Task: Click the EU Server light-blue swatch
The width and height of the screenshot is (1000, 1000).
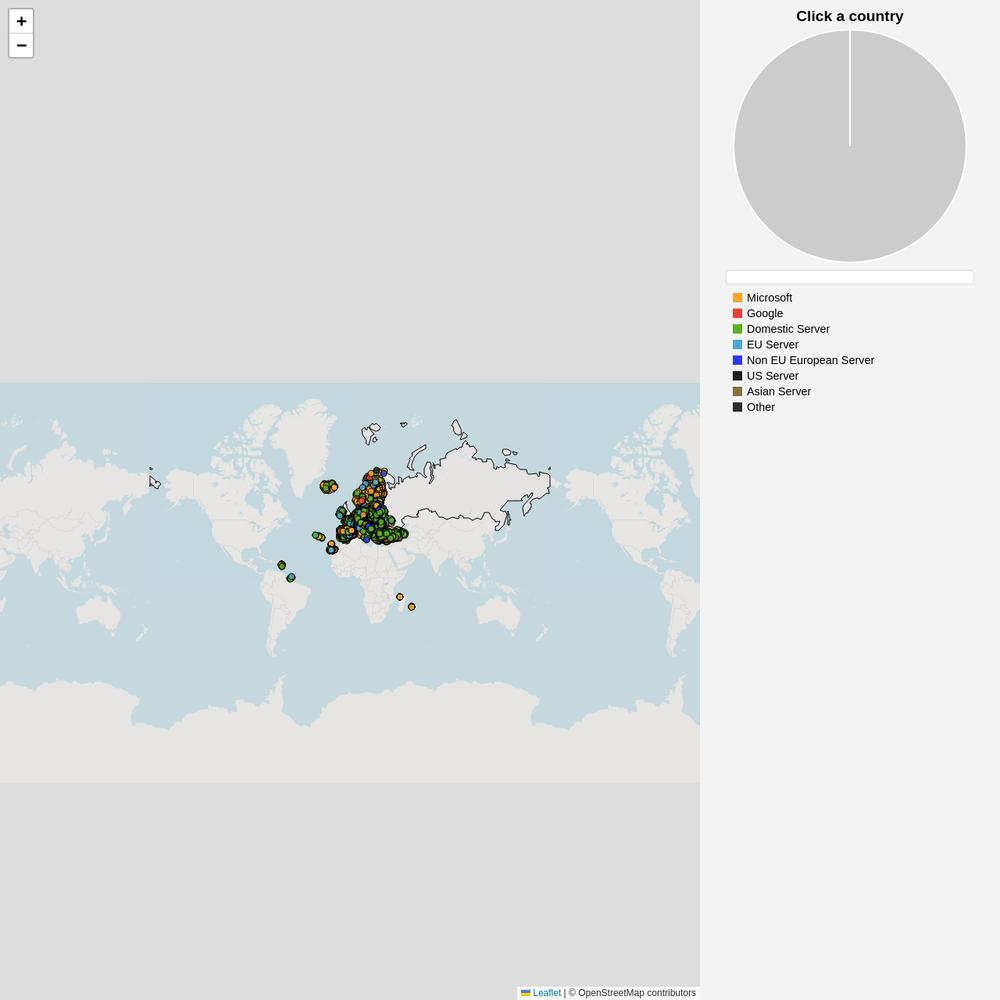Action: point(737,344)
